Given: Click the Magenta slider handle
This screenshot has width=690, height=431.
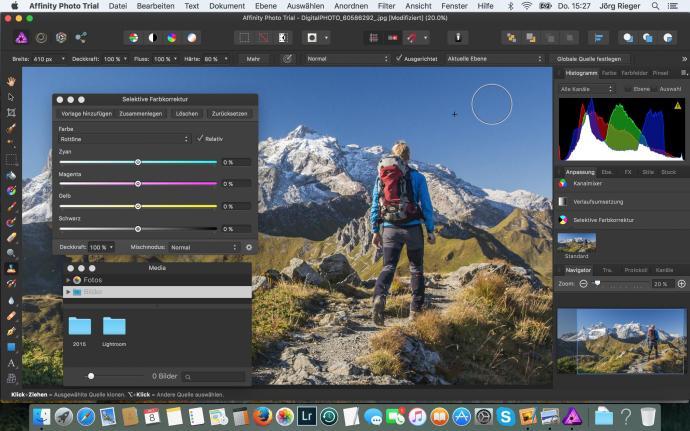Looking at the screenshot, I should (x=138, y=184).
